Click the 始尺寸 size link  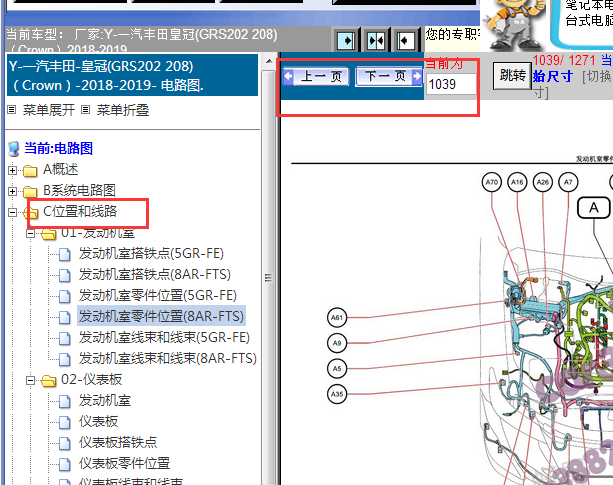tap(552, 76)
